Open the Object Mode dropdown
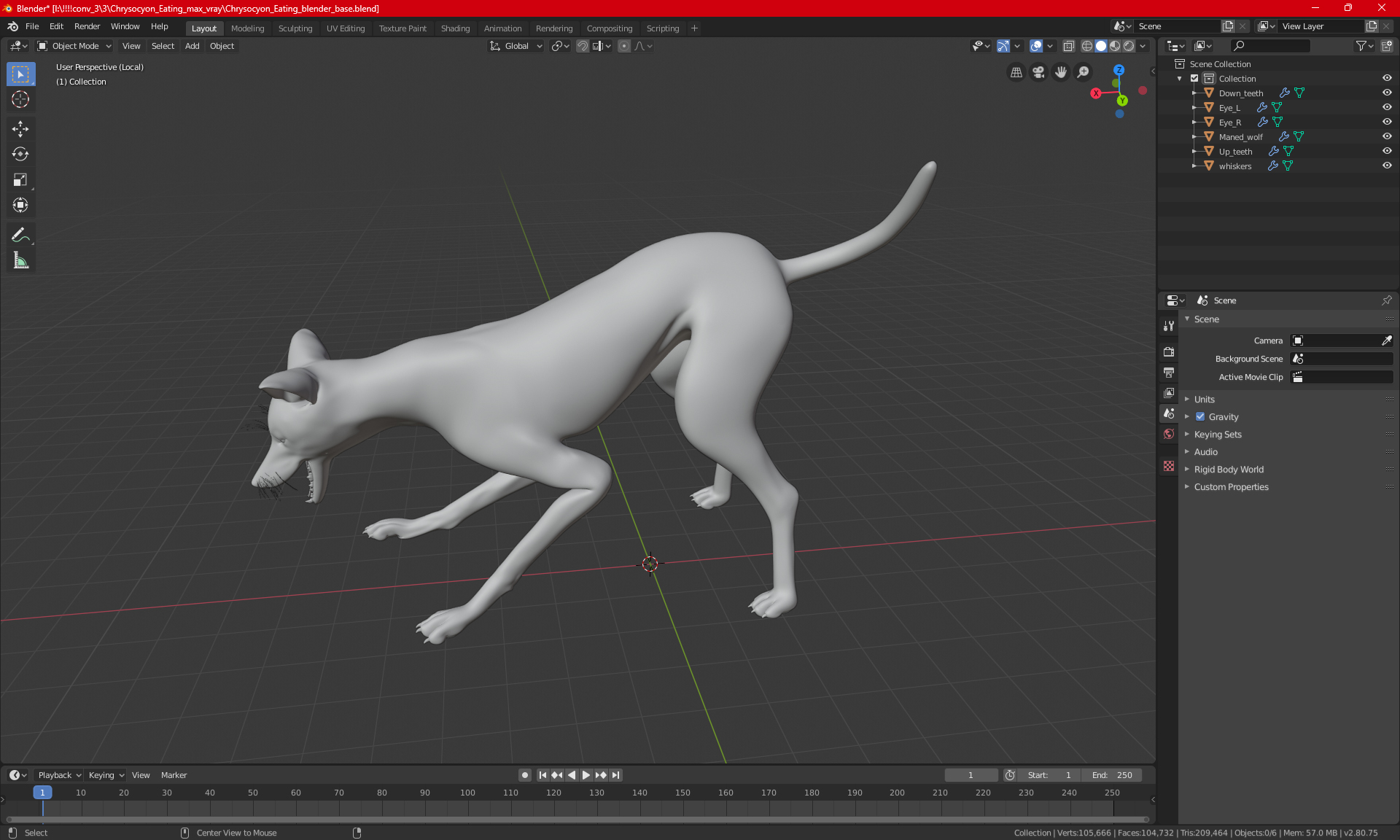This screenshot has width=1400, height=840. (x=74, y=46)
